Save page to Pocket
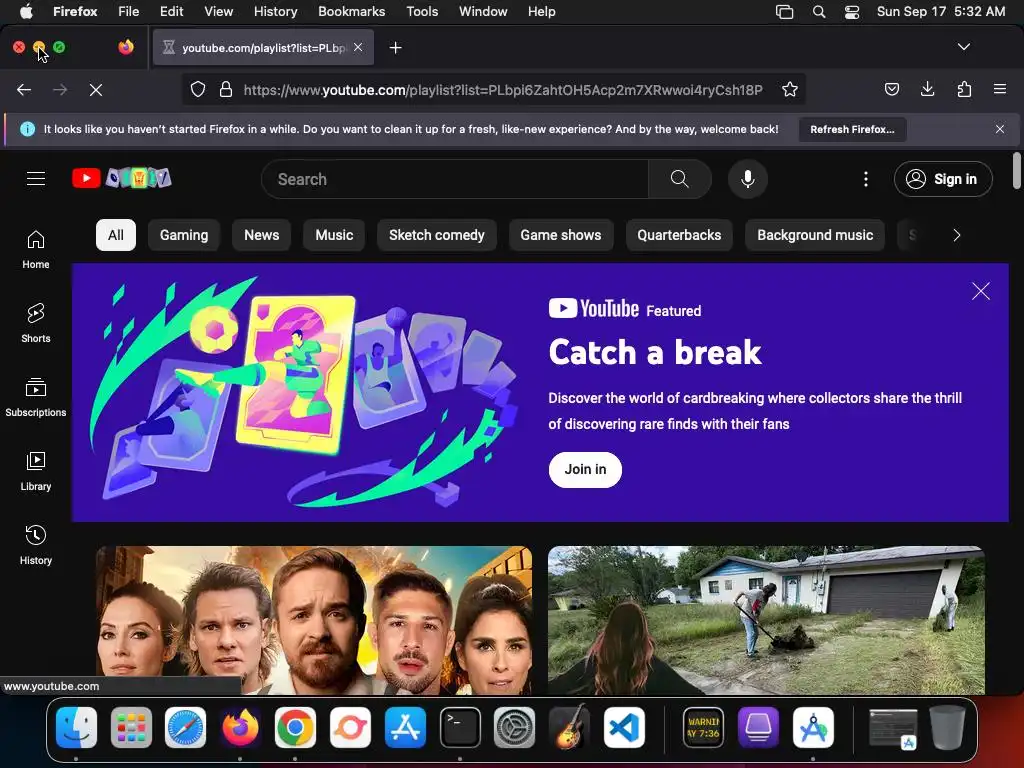Image resolution: width=1024 pixels, height=768 pixels. coord(891,89)
